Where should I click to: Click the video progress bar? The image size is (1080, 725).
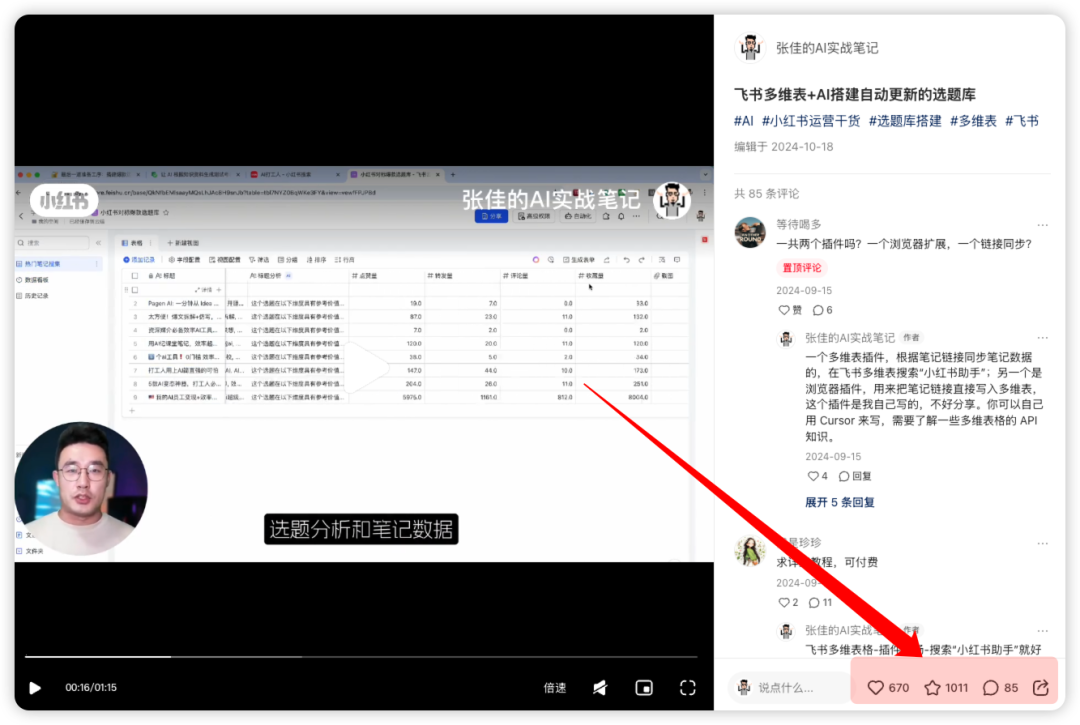coord(362,656)
